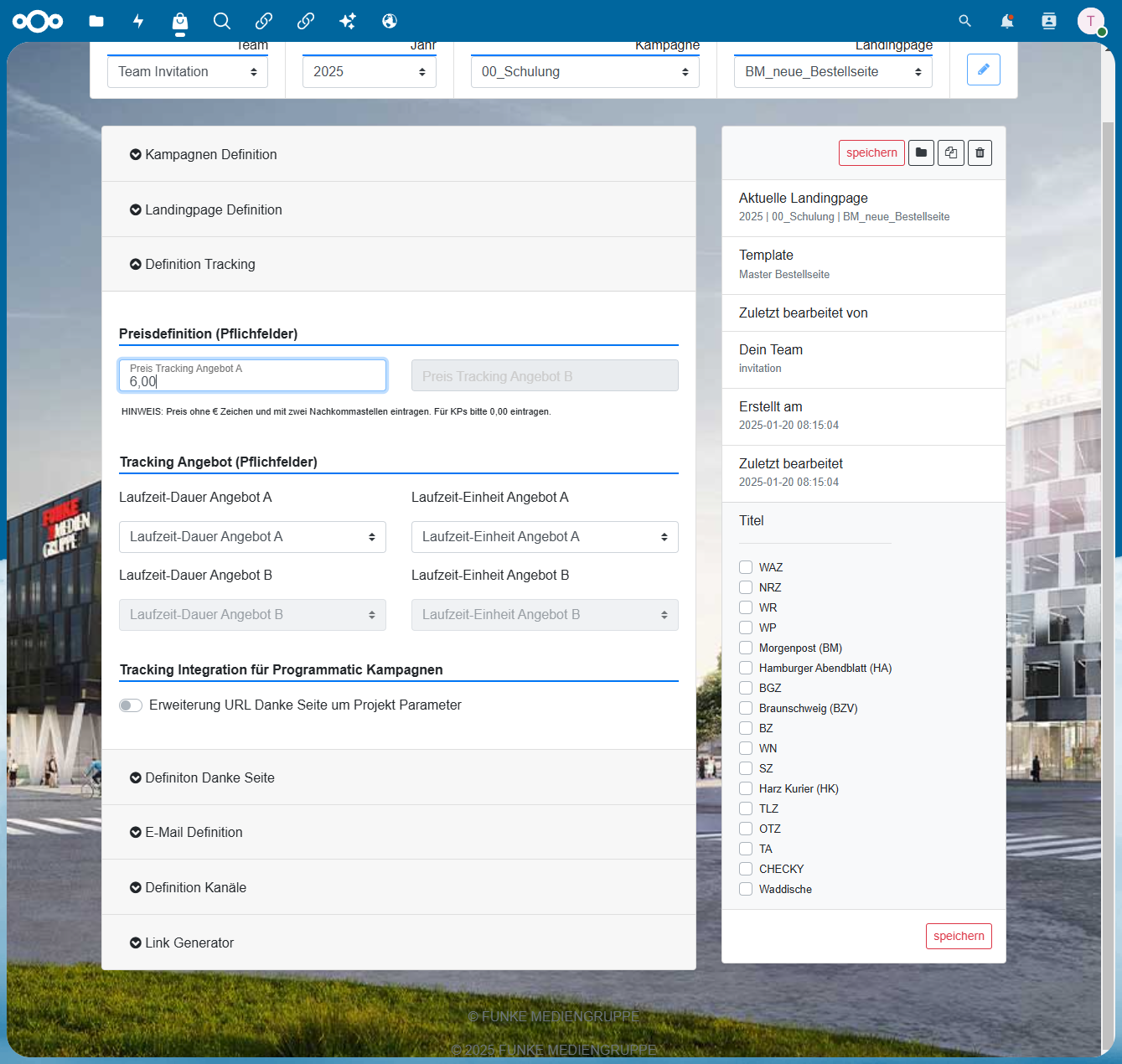Click the page's vertical scrollbar
Screen dimensions: 1122x1064
click(1108, 586)
